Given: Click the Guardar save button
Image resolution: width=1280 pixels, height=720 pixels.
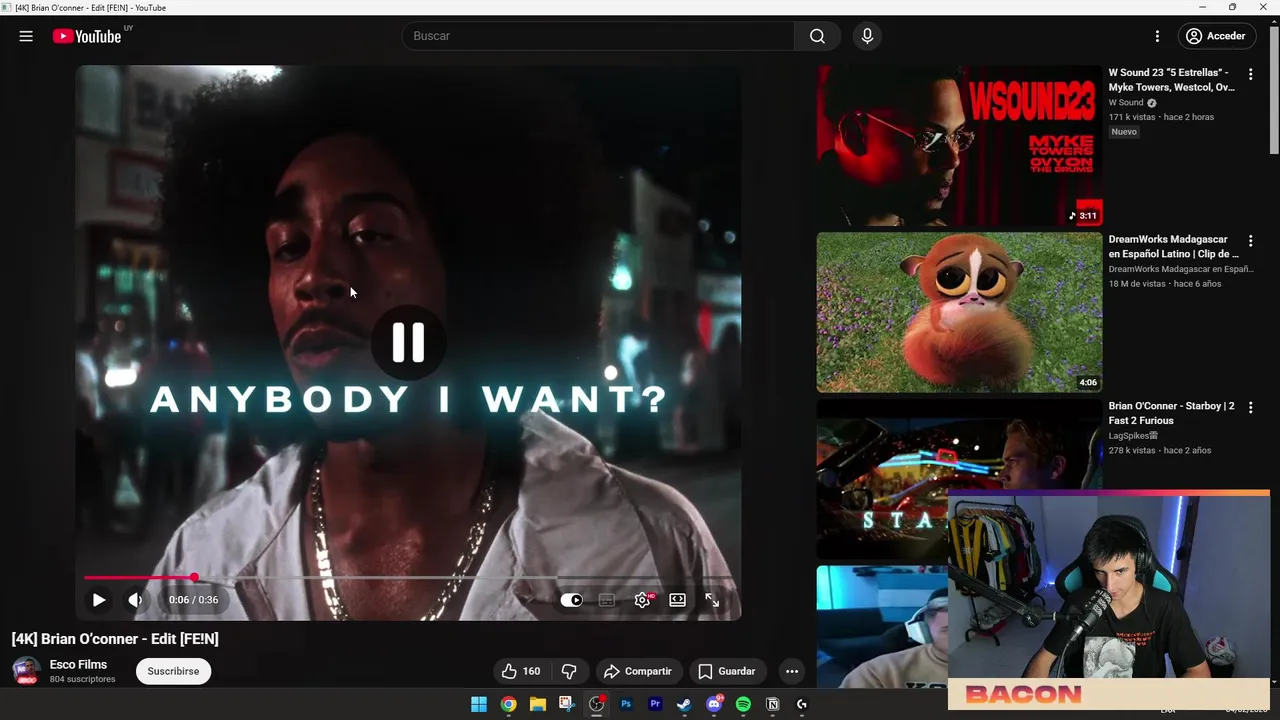Looking at the screenshot, I should point(727,671).
